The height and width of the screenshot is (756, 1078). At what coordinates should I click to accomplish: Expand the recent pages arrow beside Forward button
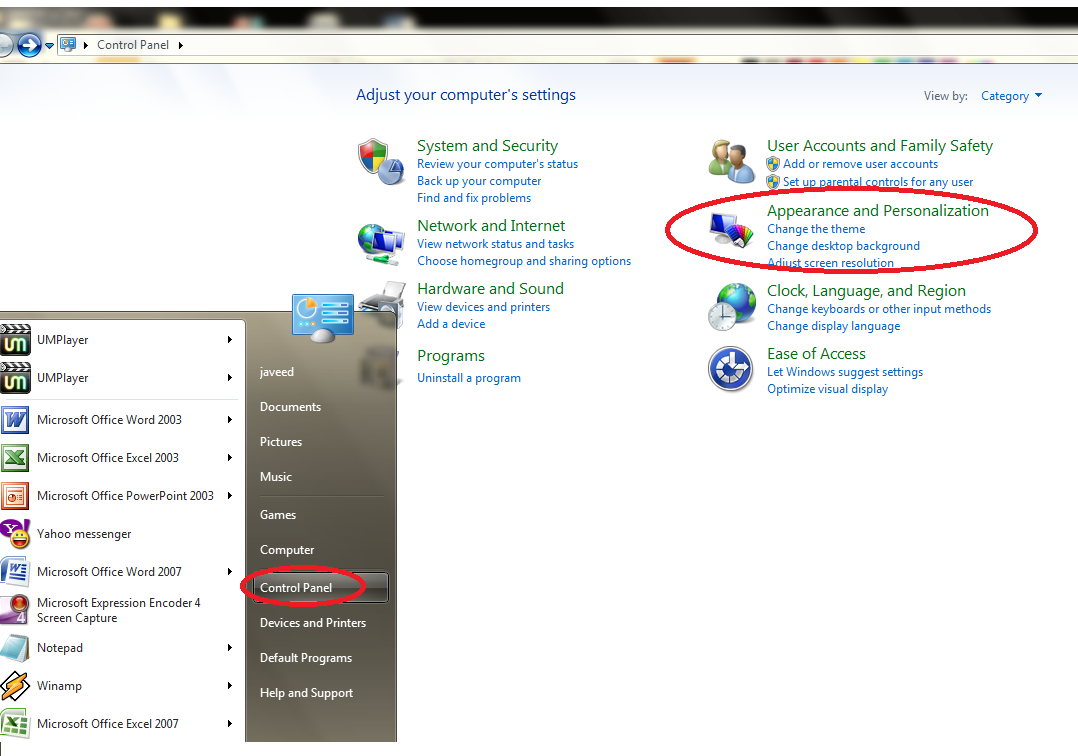[50, 47]
